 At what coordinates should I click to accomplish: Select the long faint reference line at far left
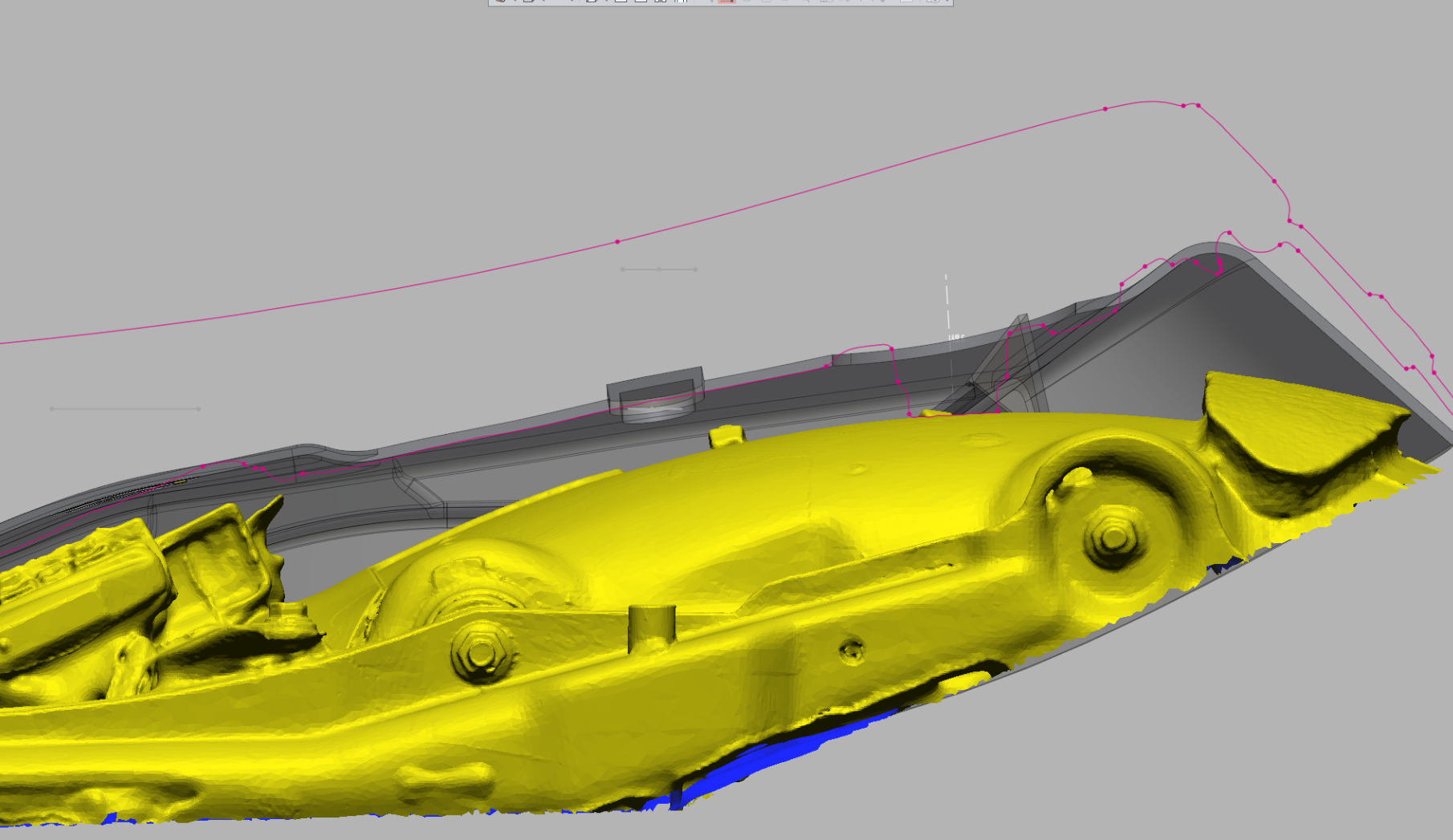[125, 409]
